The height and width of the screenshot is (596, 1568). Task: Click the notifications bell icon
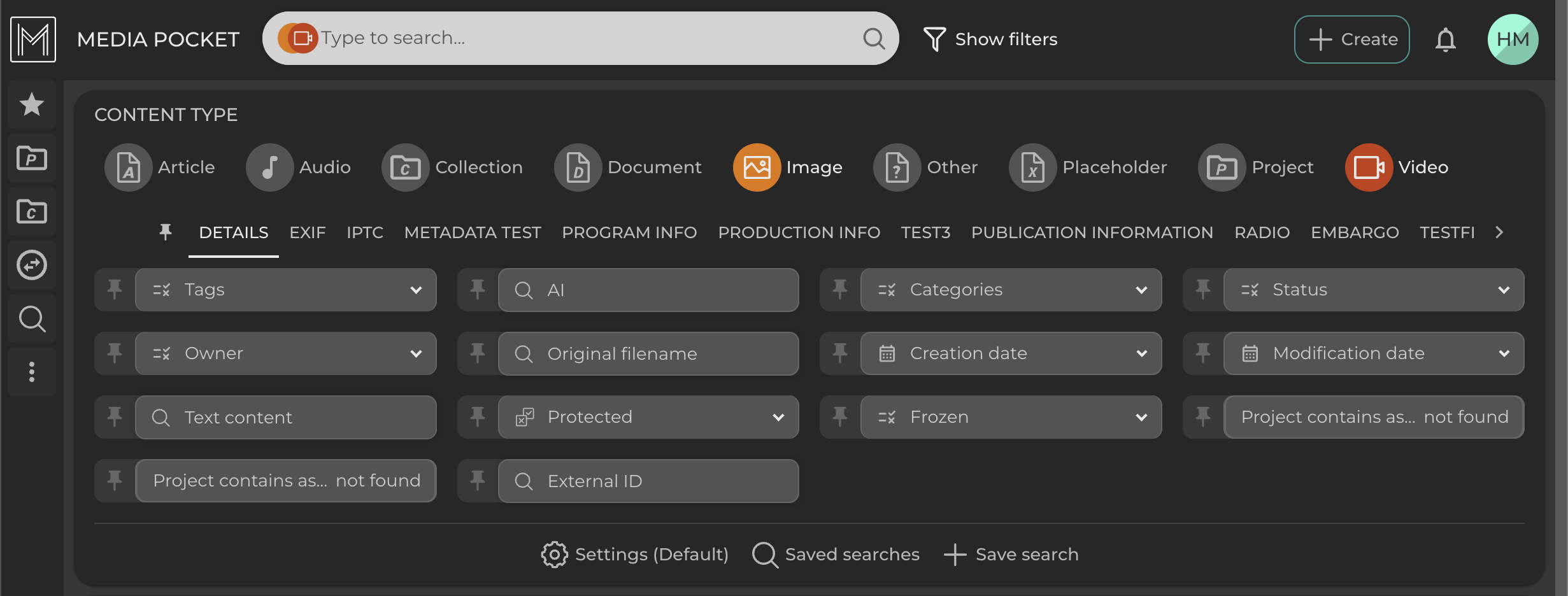(x=1445, y=39)
